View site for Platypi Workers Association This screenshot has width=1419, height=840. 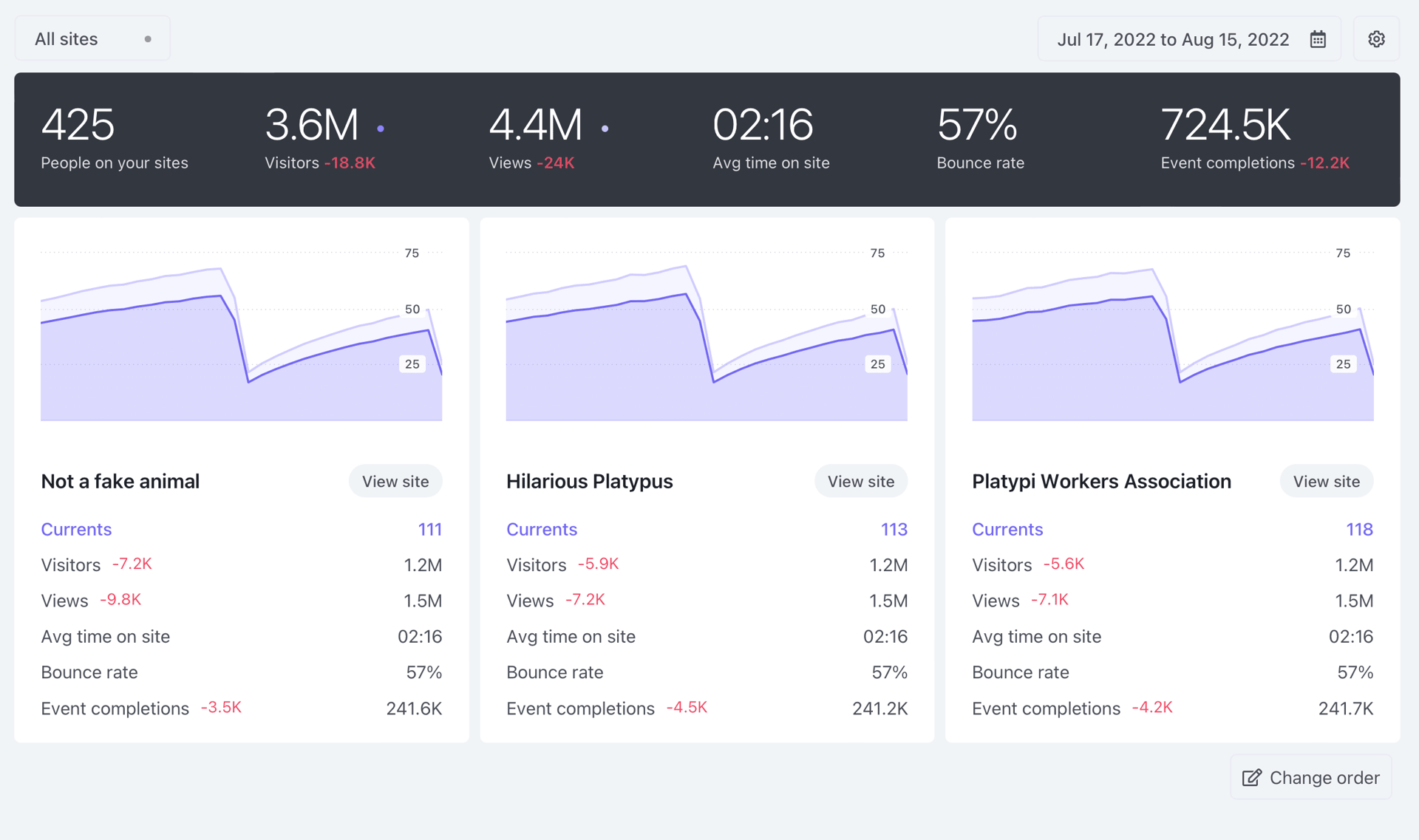point(1327,481)
